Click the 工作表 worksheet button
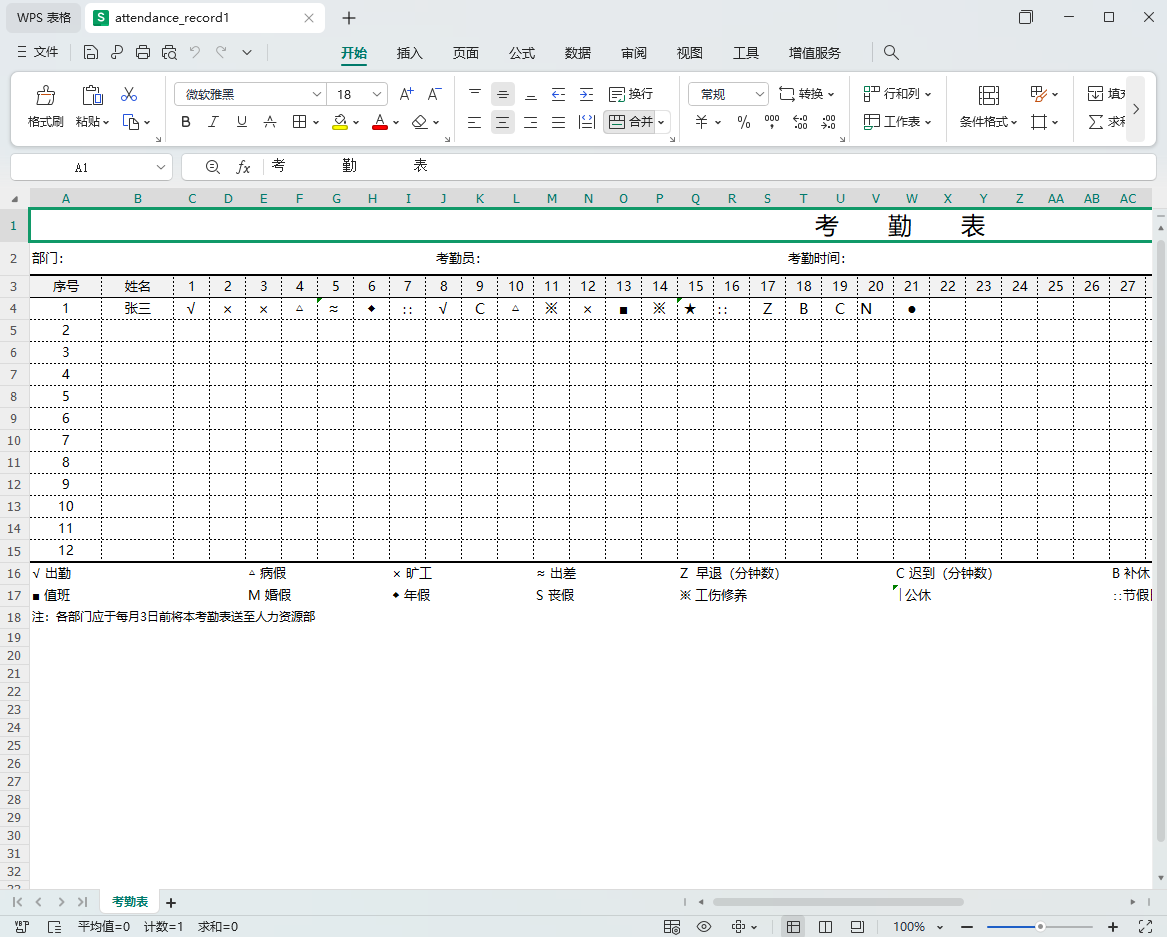Screen dimensions: 1167x937 [x=898, y=121]
